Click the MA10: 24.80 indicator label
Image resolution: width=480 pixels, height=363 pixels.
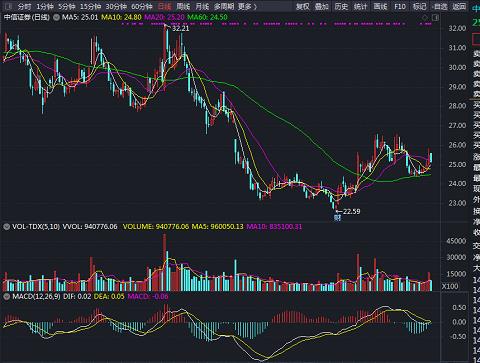coord(121,17)
